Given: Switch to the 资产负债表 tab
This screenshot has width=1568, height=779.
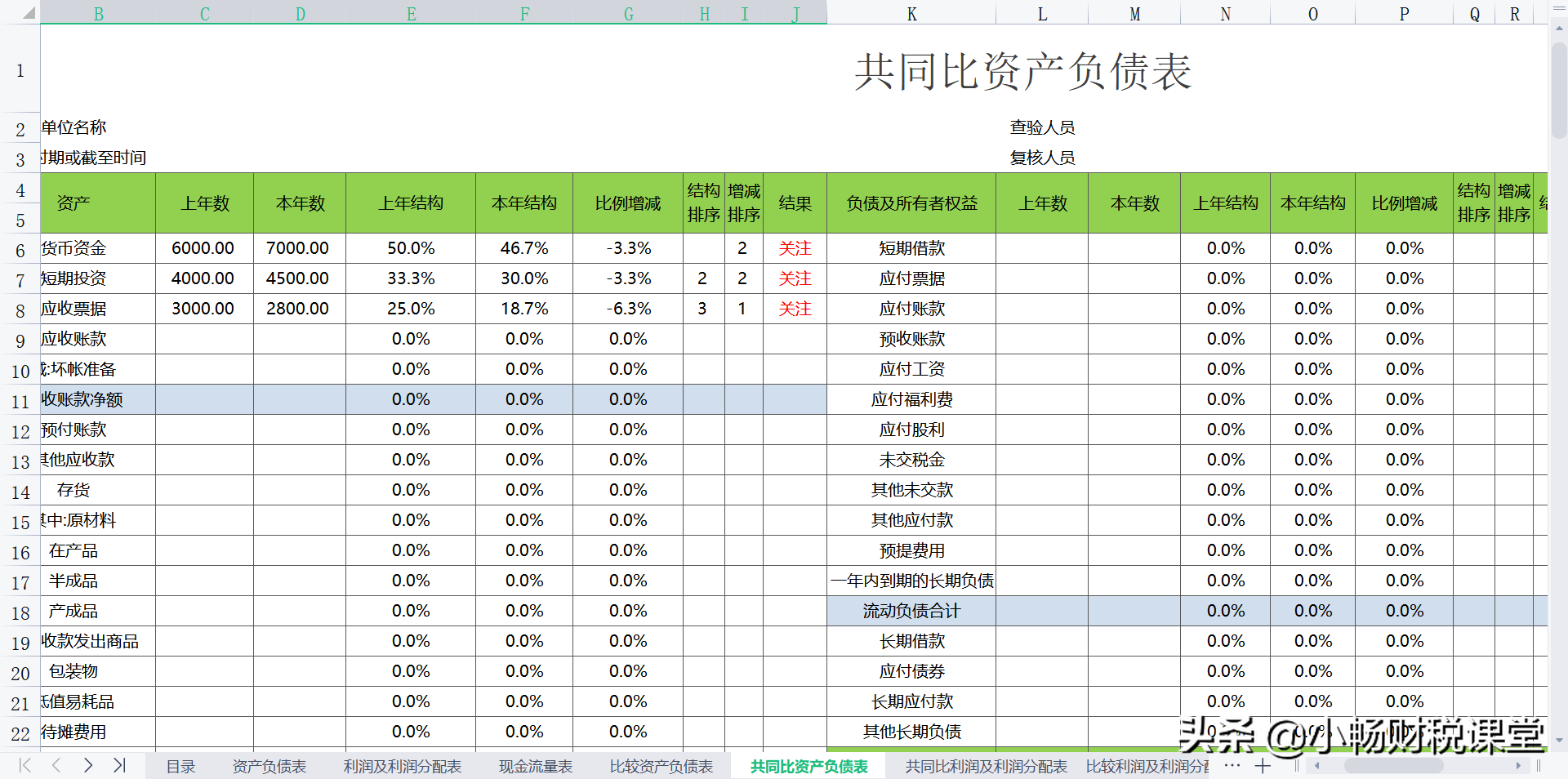Looking at the screenshot, I should (x=269, y=766).
